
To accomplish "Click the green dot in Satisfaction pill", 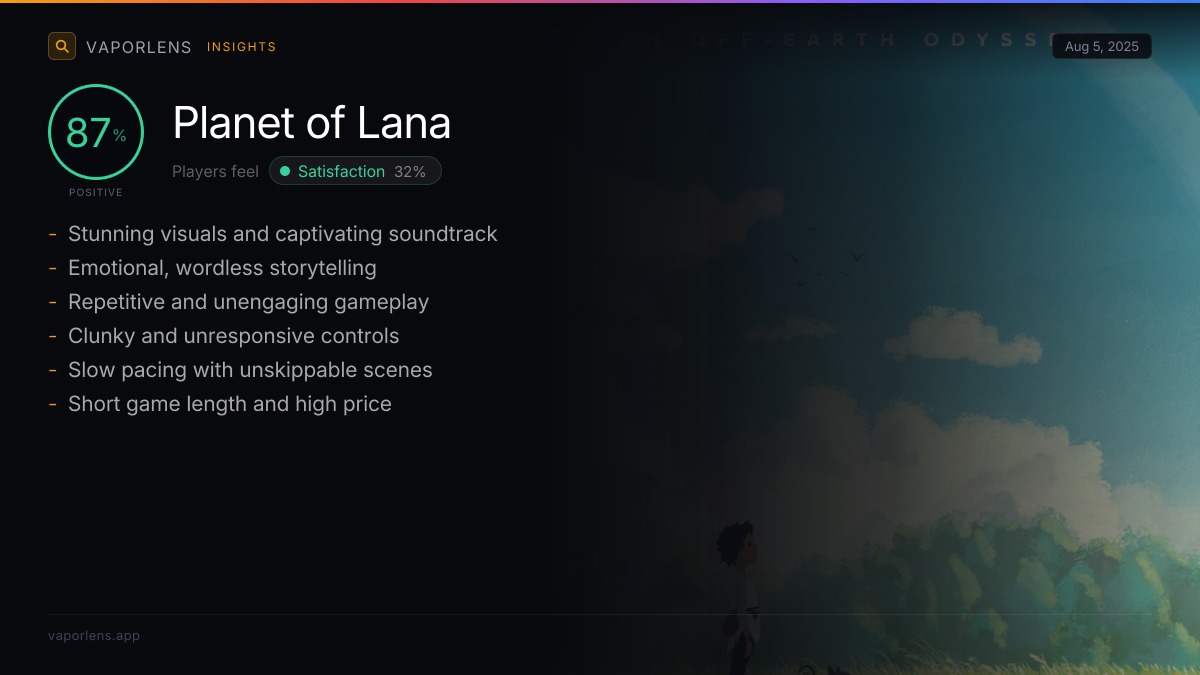I will pyautogui.click(x=285, y=171).
